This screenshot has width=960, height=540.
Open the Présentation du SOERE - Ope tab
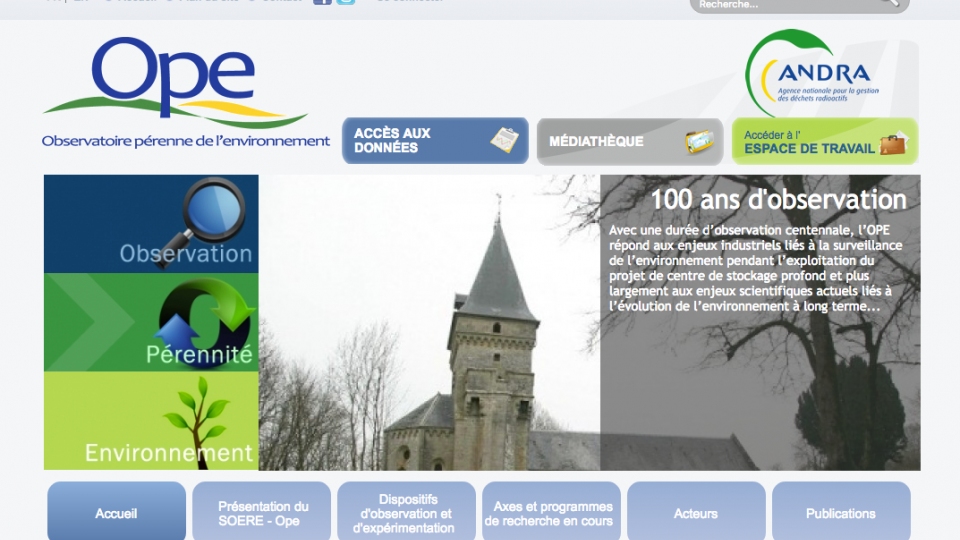pyautogui.click(x=261, y=512)
